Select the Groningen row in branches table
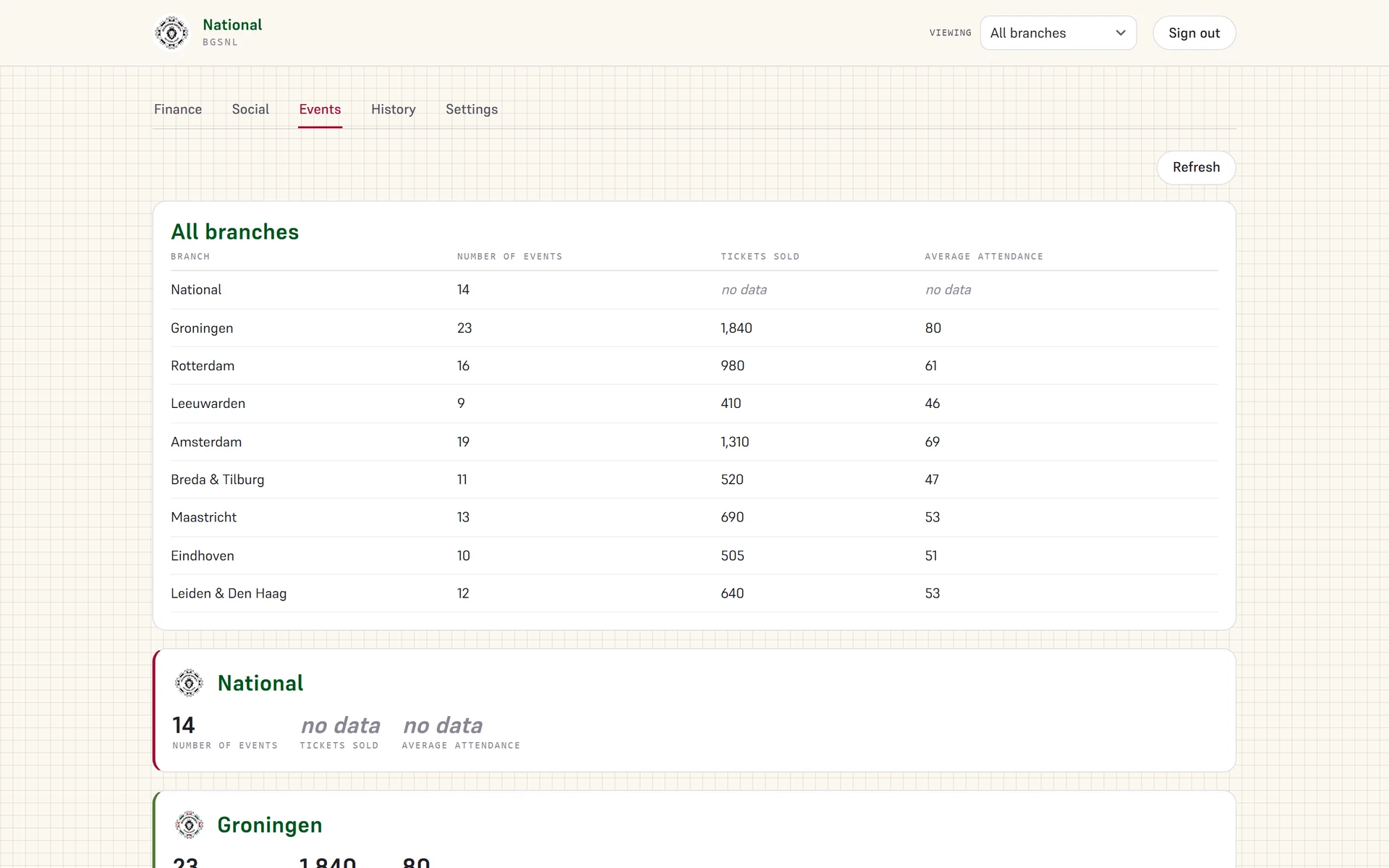1389x868 pixels. [x=694, y=328]
